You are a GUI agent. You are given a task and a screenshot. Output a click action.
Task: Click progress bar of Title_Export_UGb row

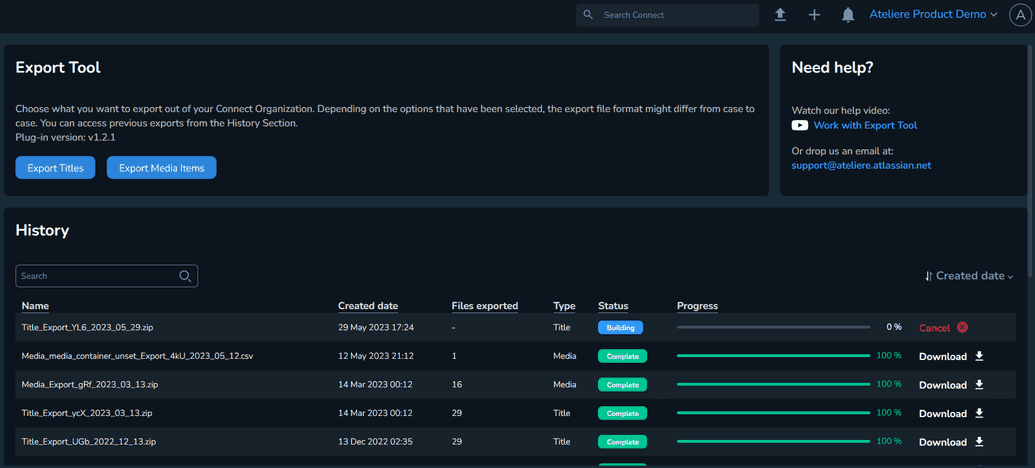click(x=774, y=441)
